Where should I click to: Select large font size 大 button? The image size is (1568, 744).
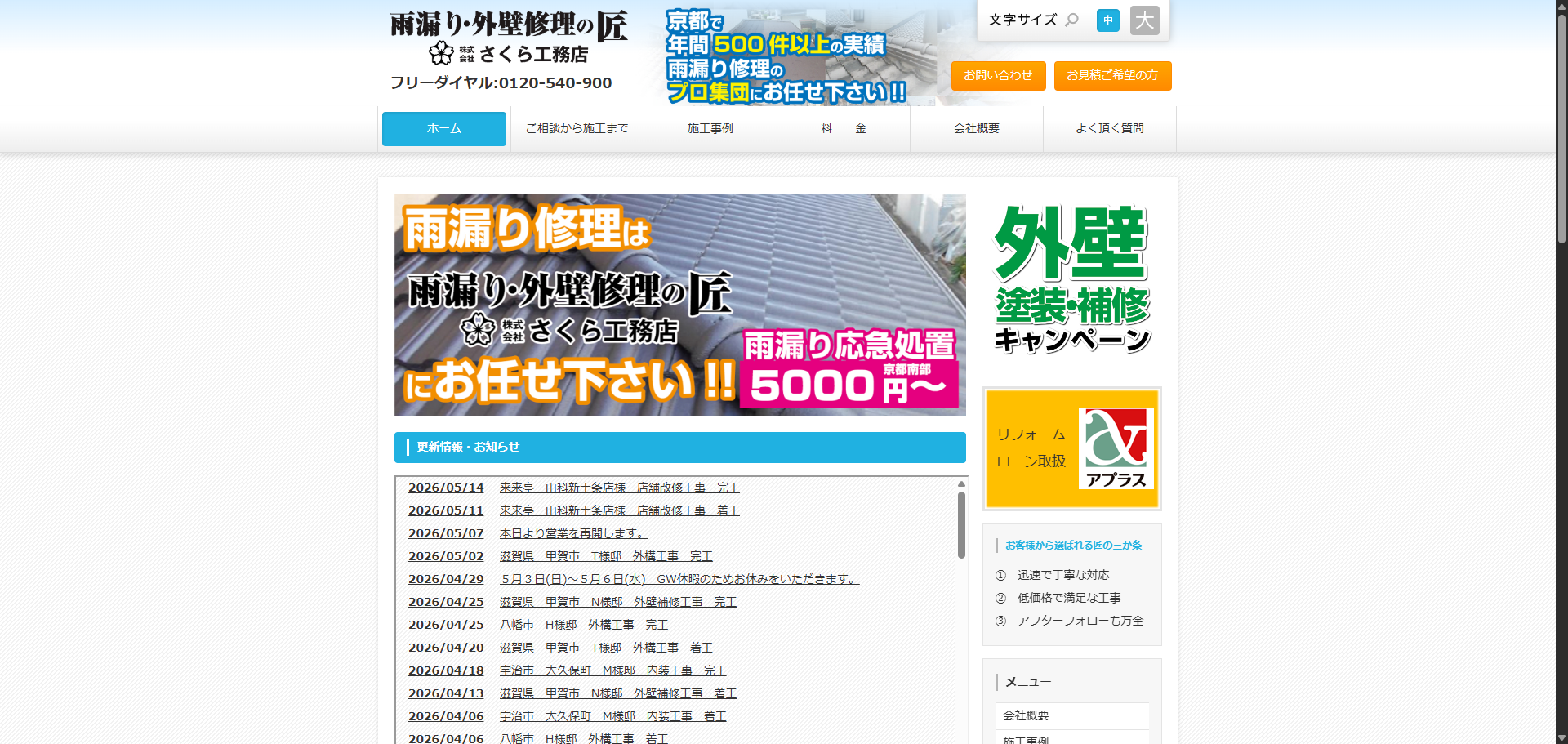pos(1144,20)
